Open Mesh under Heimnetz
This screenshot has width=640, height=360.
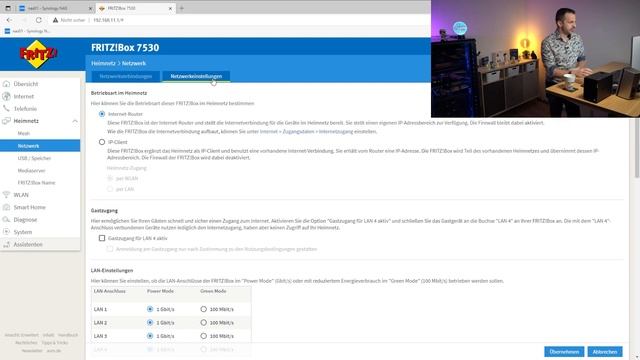click(x=24, y=133)
